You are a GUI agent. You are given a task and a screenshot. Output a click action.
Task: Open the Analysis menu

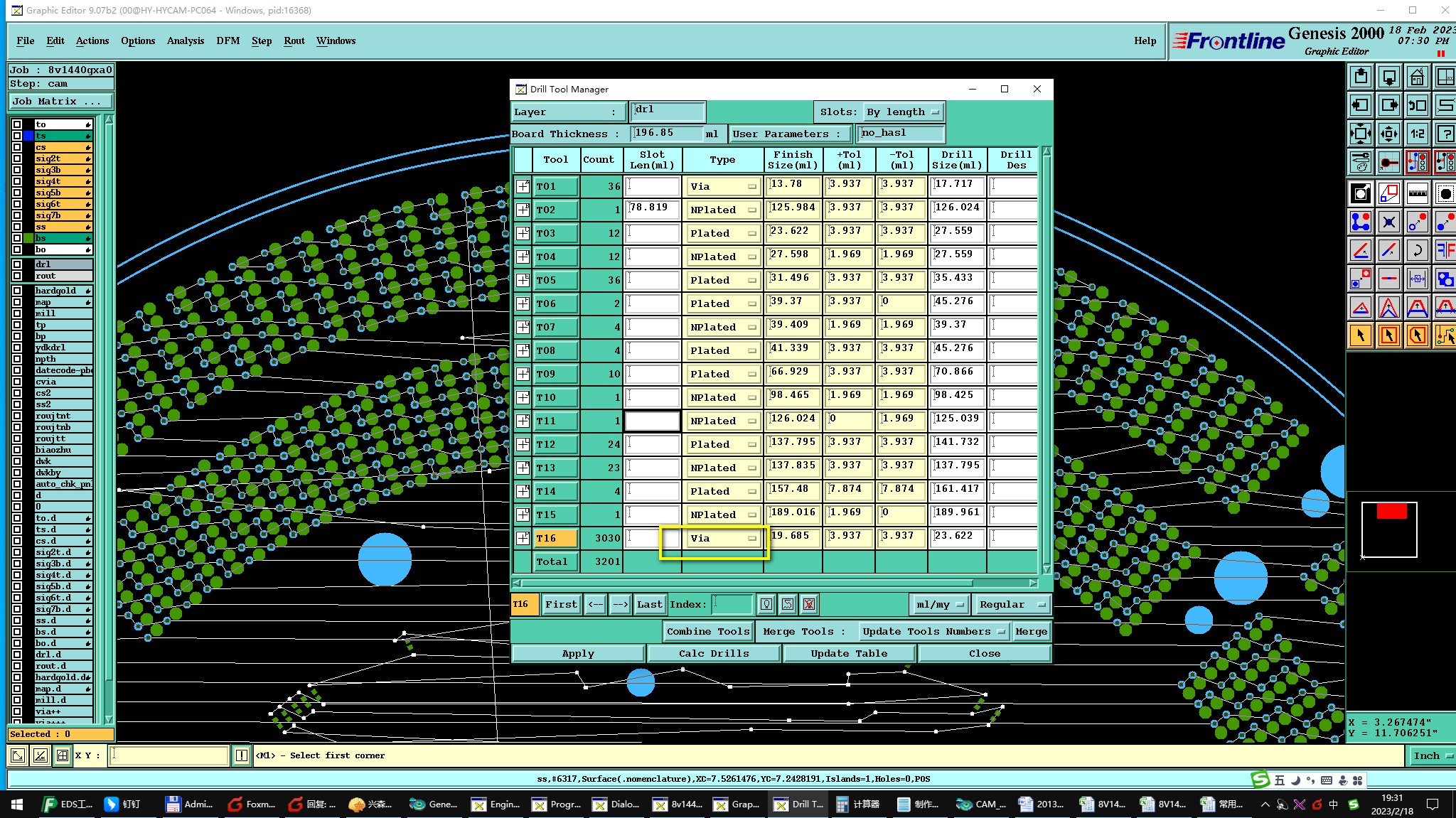point(186,41)
